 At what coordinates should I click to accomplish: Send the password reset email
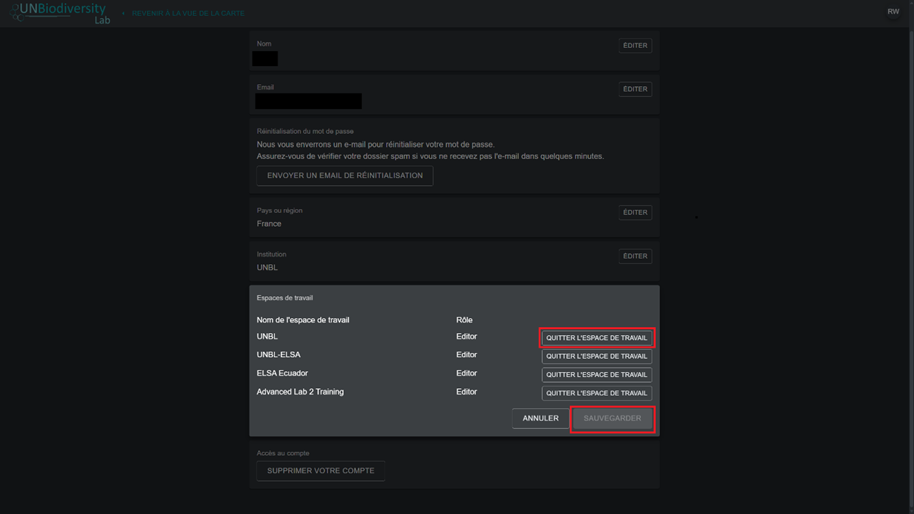point(344,176)
